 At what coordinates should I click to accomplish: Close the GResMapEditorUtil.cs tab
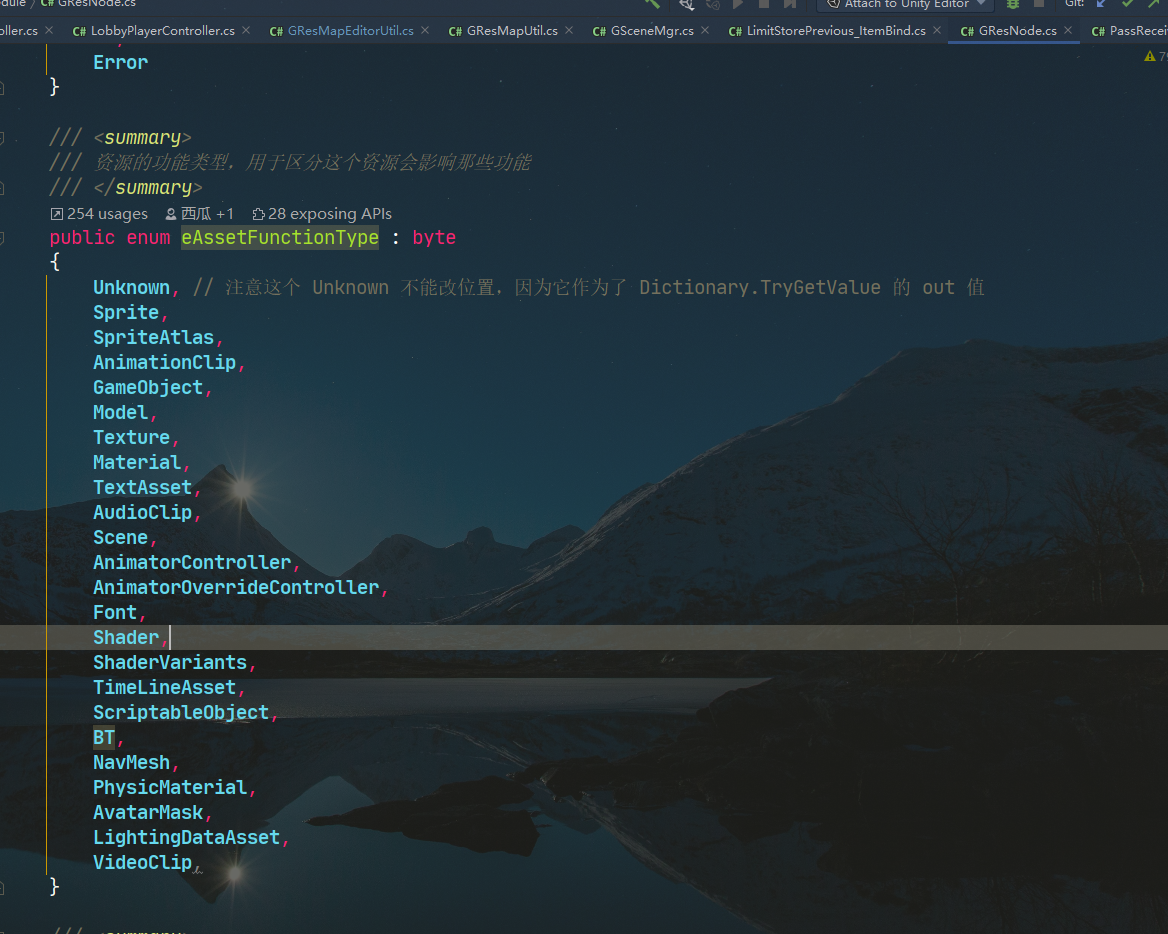click(425, 31)
